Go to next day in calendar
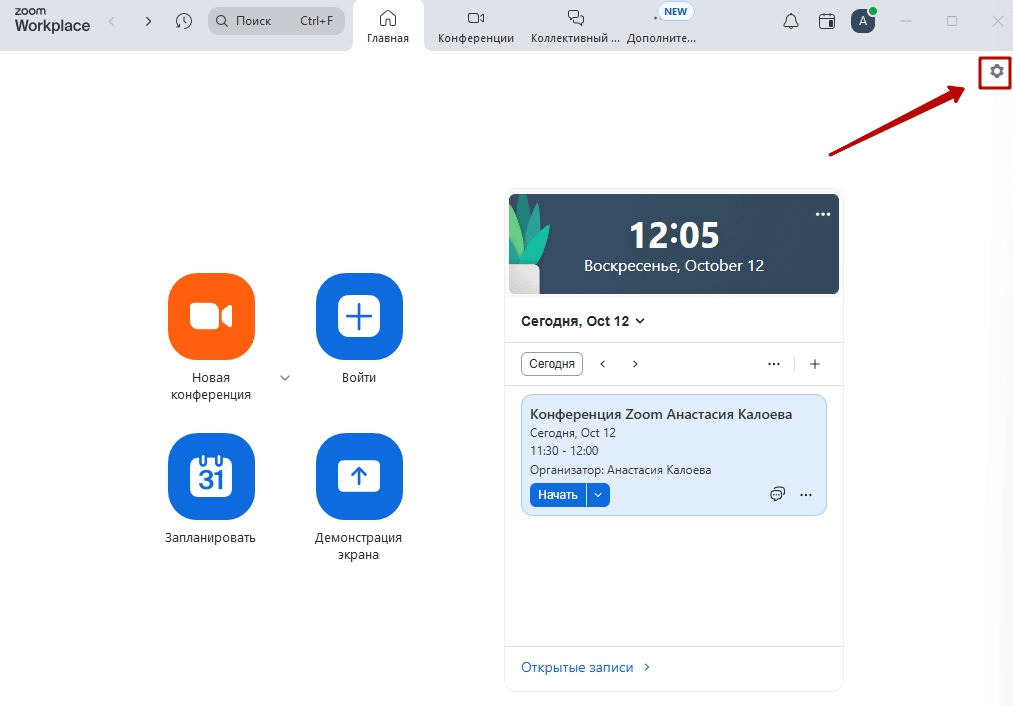The height and width of the screenshot is (706, 1013). pos(635,364)
